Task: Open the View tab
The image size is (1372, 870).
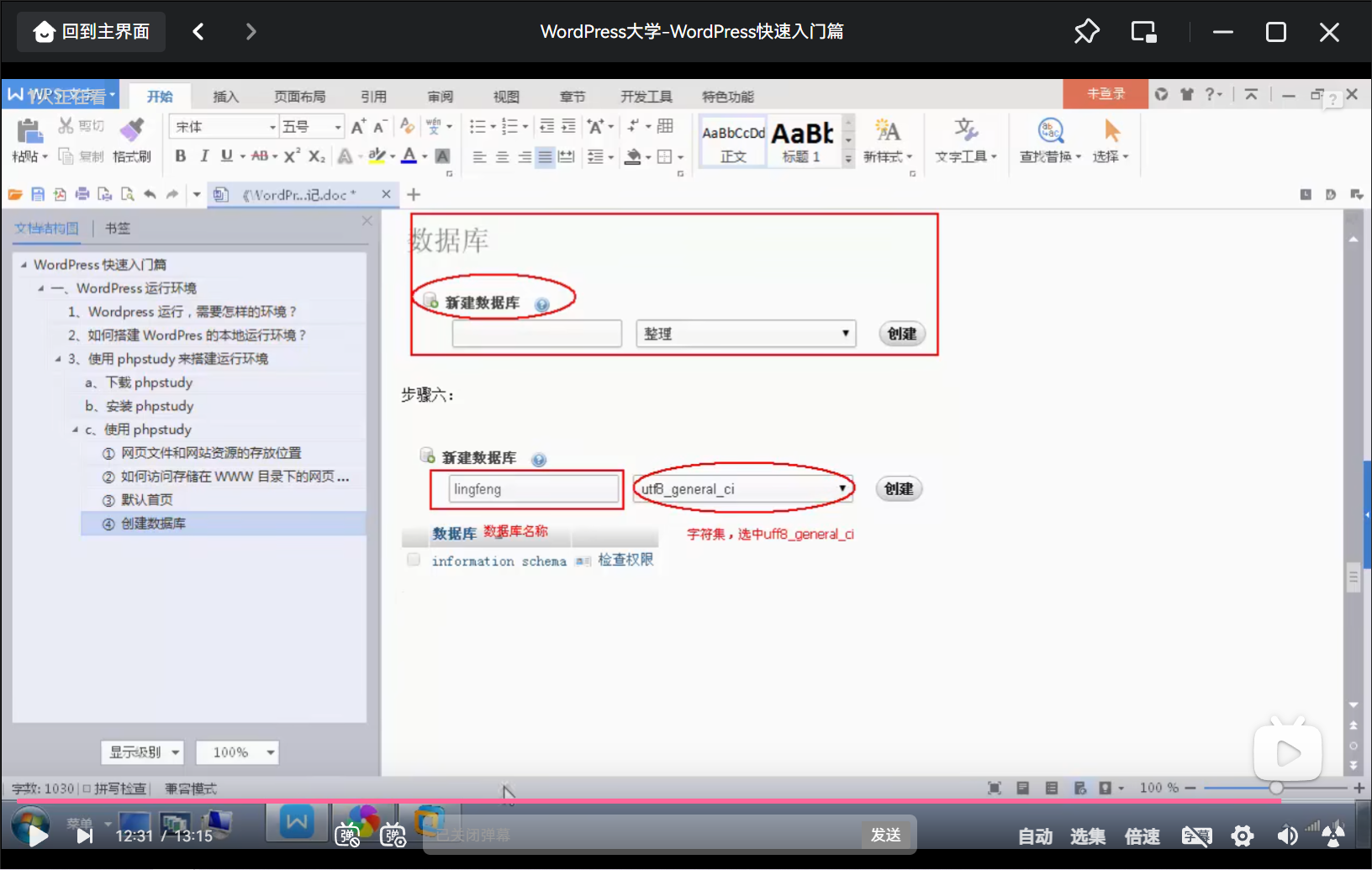Action: [x=506, y=97]
